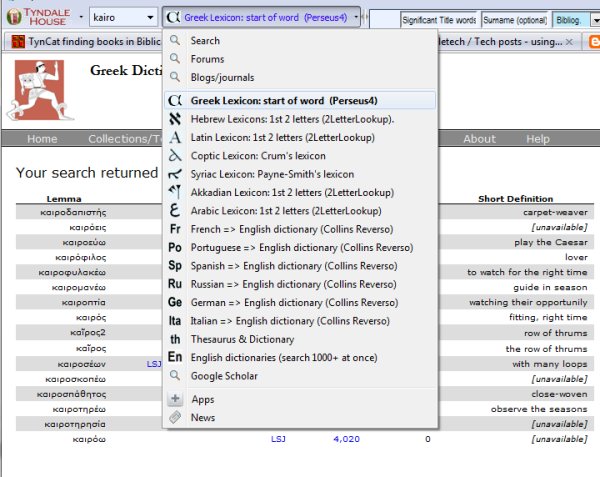Select Greek Lexicon: start of word (Perseus4)
This screenshot has height=477, width=600.
[x=300, y=101]
